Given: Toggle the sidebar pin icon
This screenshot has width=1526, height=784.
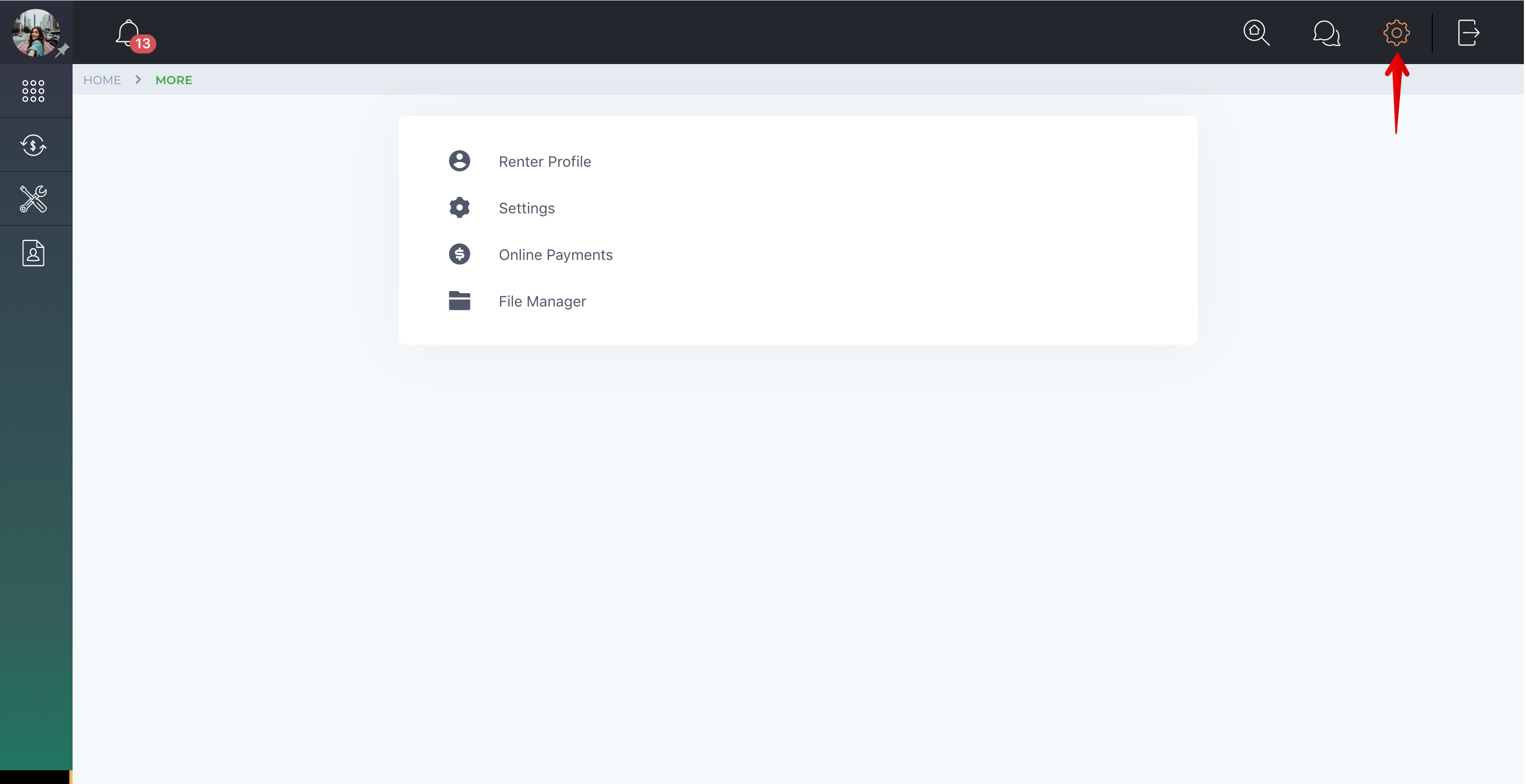Looking at the screenshot, I should pos(62,50).
